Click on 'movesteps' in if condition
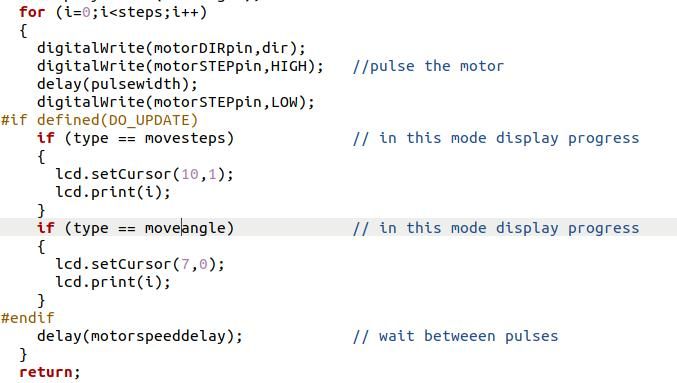The height and width of the screenshot is (383, 677). click(x=185, y=139)
